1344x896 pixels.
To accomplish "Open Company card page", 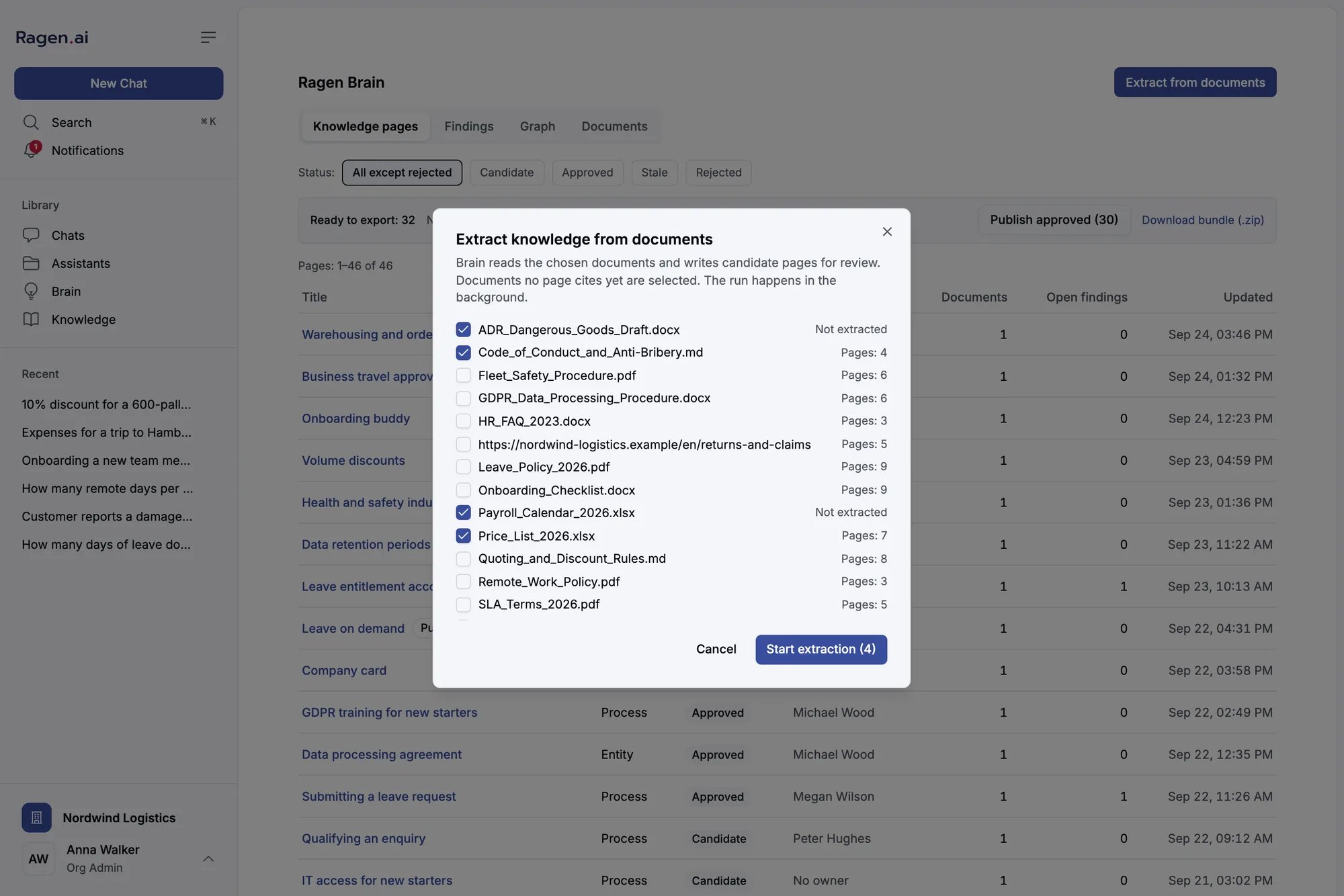I will [x=343, y=670].
